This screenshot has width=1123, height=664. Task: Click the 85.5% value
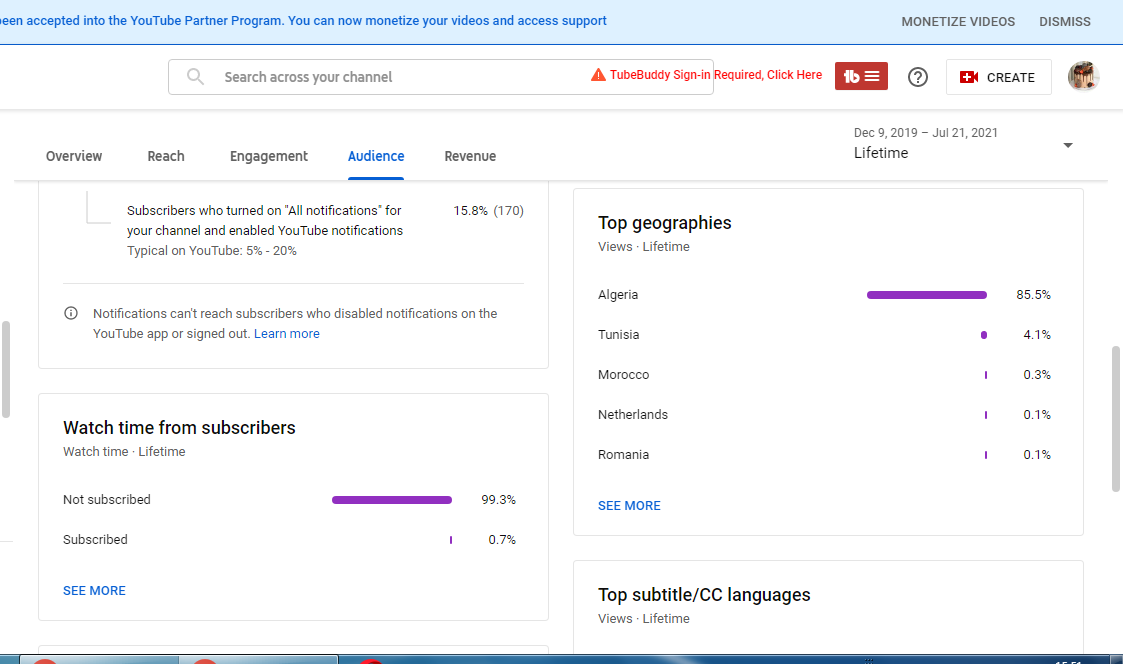tap(1033, 295)
